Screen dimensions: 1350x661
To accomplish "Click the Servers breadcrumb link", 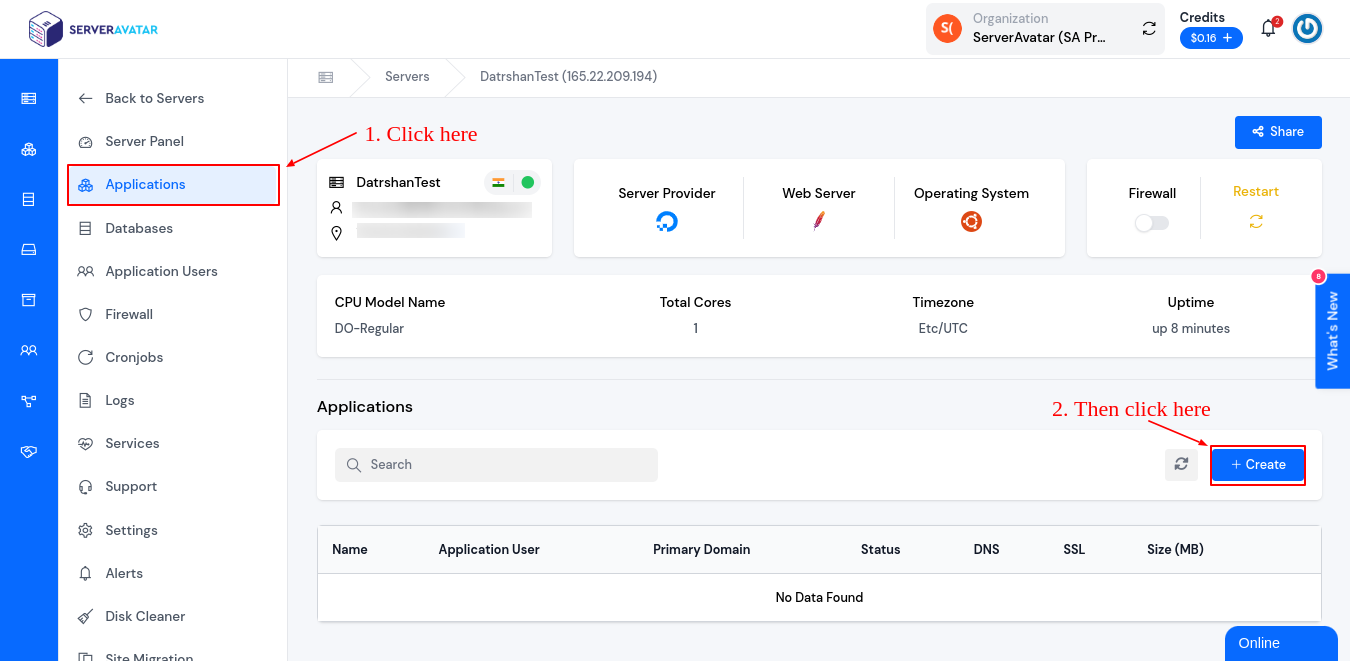I will [x=407, y=76].
